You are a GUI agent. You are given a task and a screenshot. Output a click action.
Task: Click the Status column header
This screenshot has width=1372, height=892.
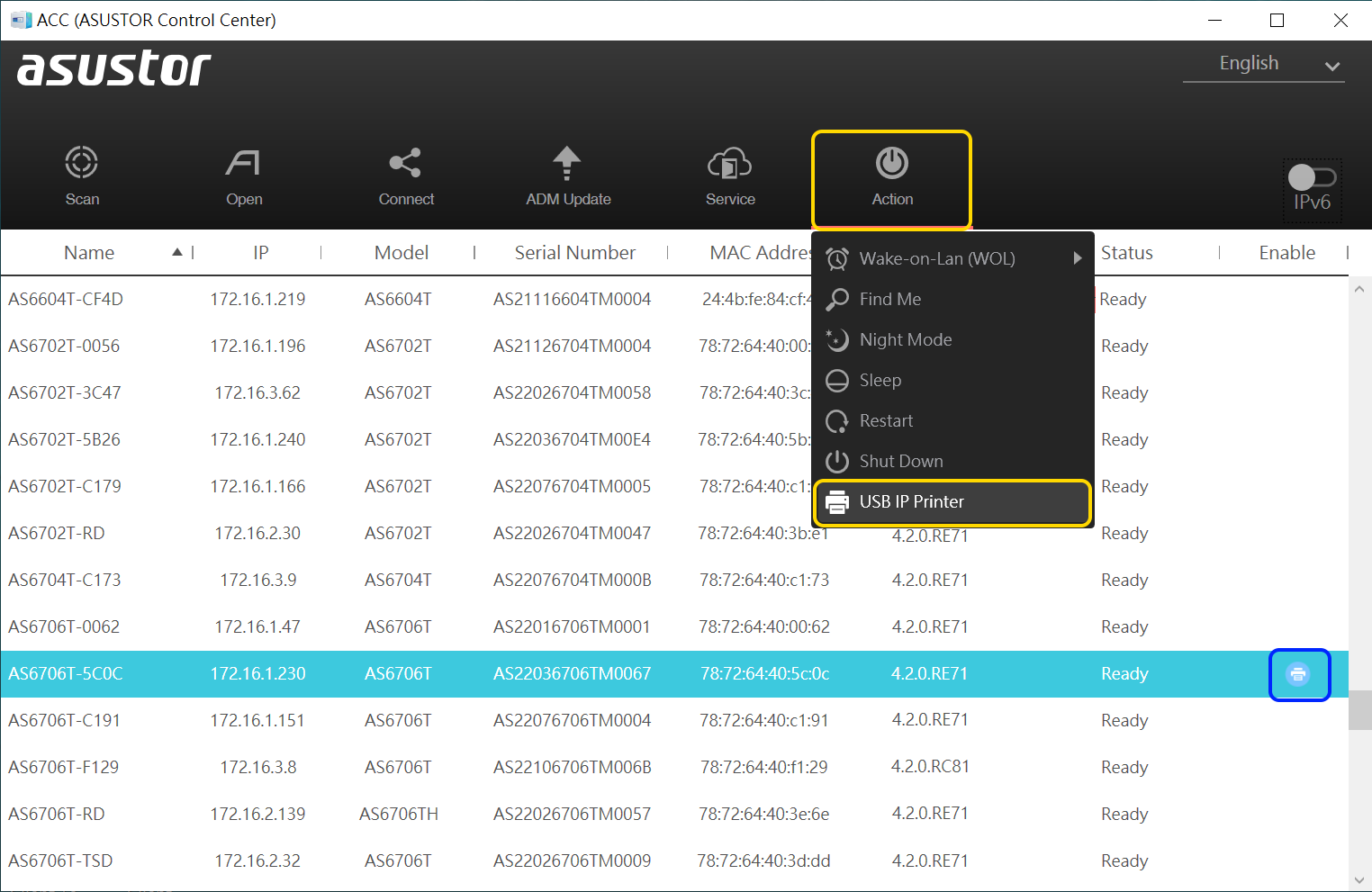[1127, 253]
